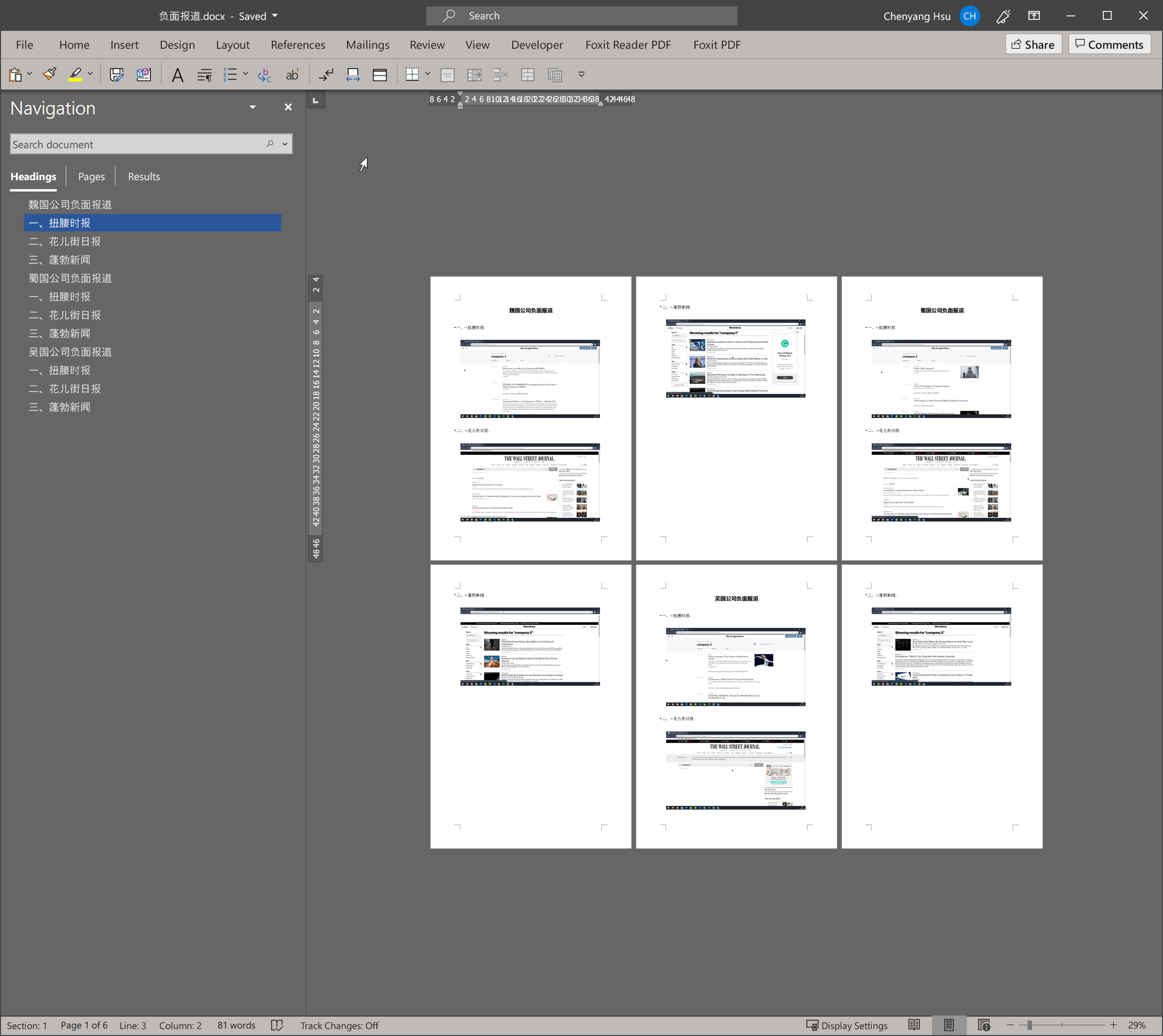The image size is (1163, 1036).
Task: Switch to Pages tab in Navigation
Action: coord(91,177)
